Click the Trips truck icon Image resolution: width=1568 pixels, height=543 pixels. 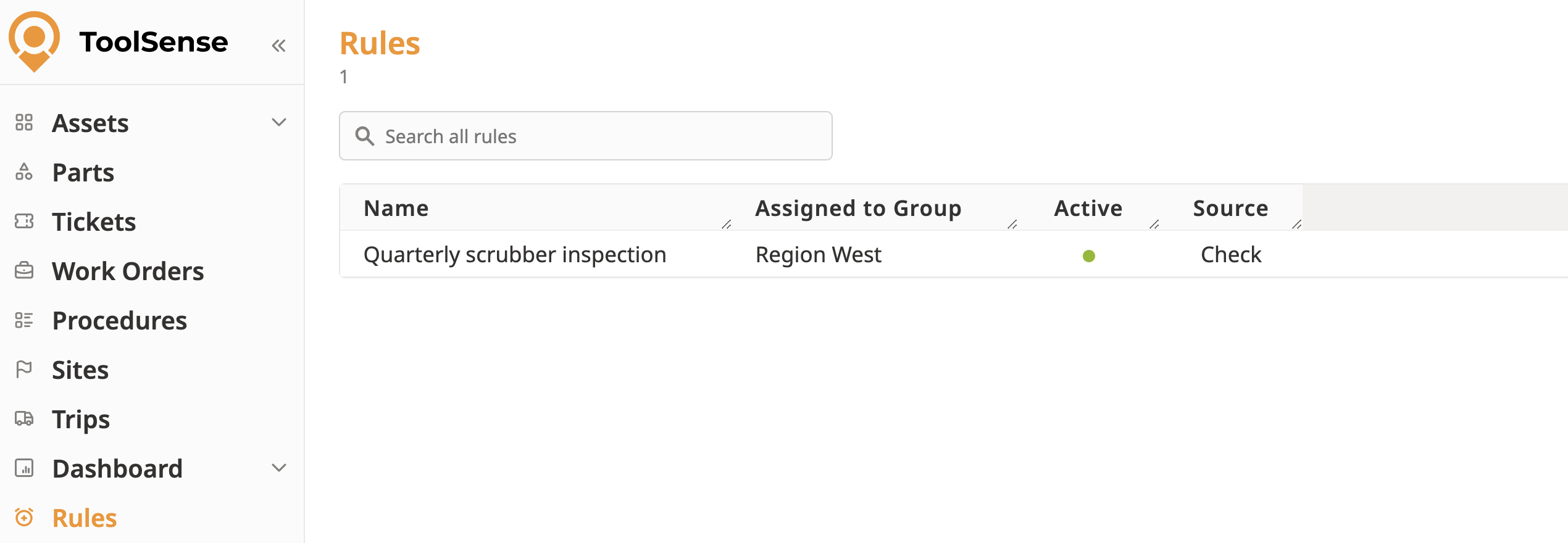coord(24,418)
